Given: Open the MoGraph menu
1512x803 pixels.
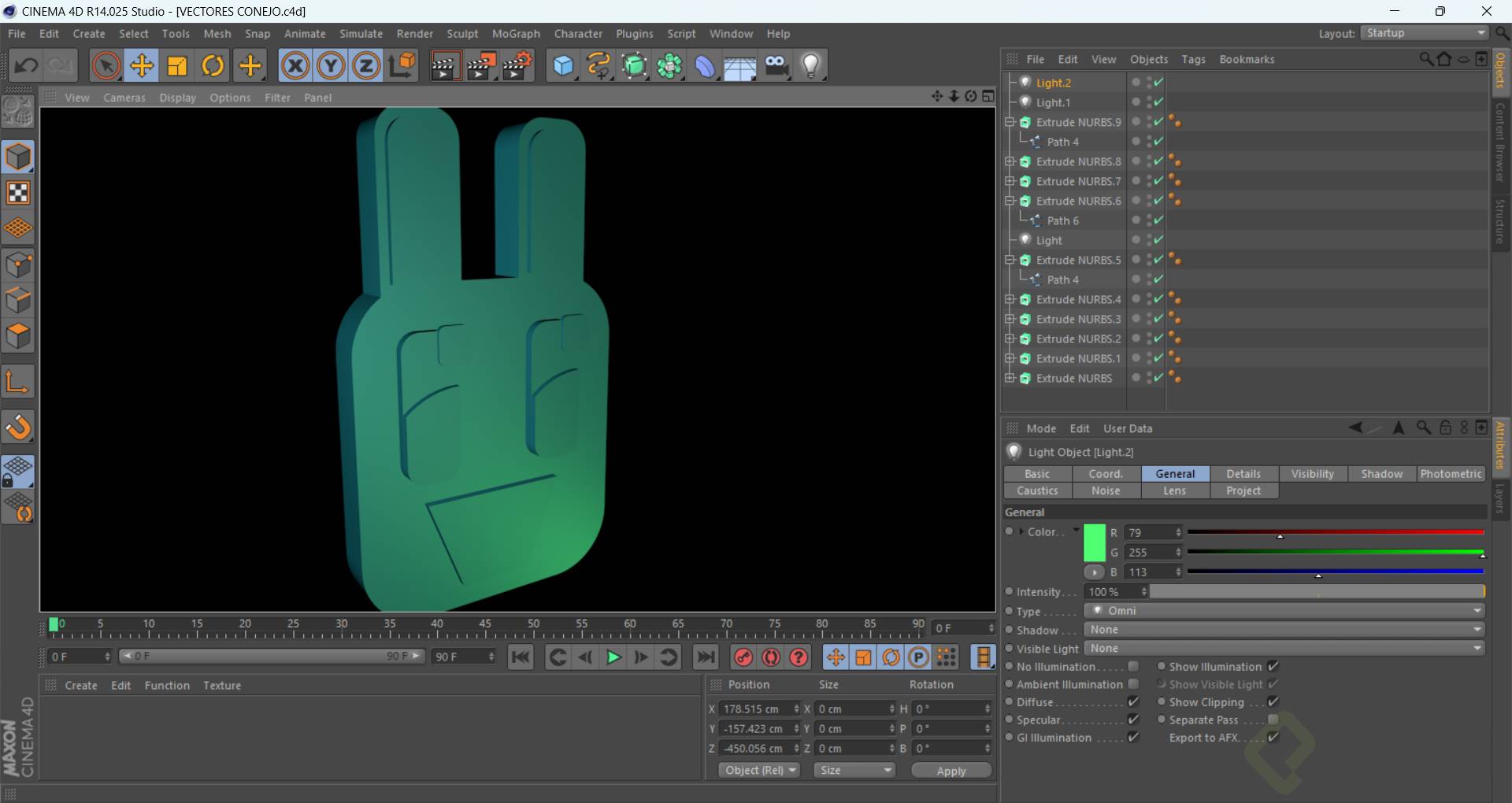Looking at the screenshot, I should pos(516,34).
